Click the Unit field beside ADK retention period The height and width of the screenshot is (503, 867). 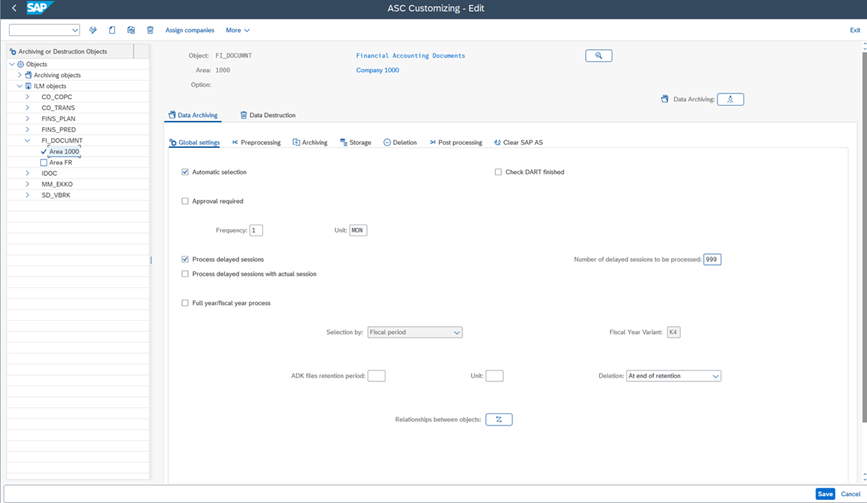click(x=494, y=376)
